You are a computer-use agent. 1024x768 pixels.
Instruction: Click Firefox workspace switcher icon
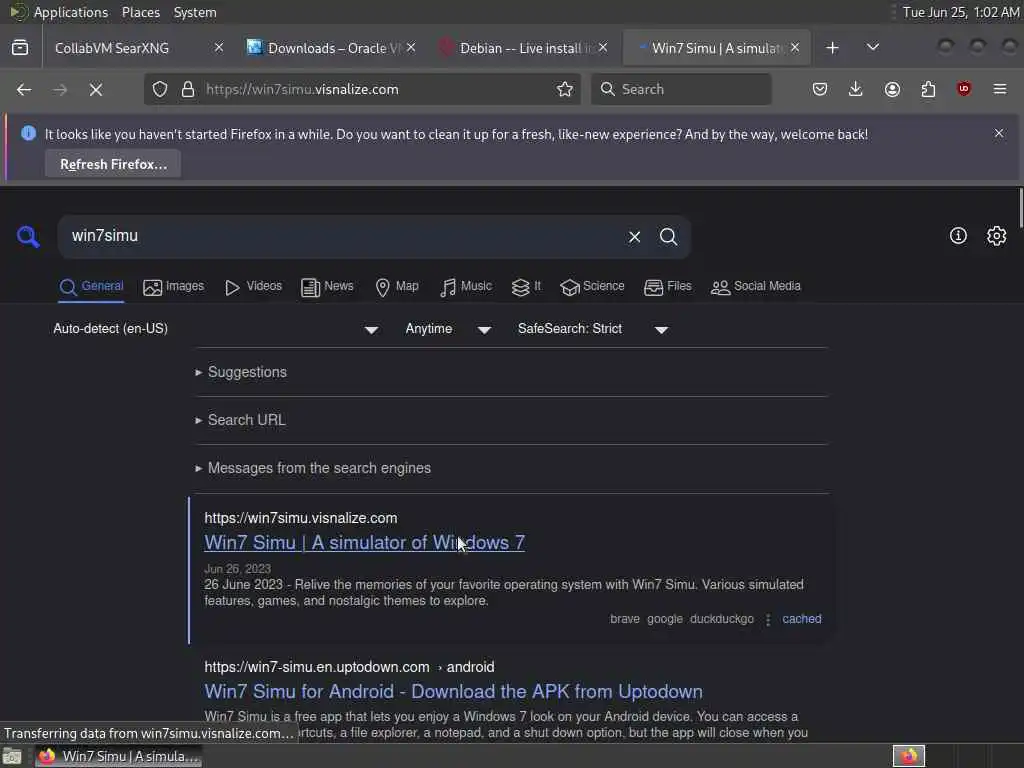tap(909, 756)
